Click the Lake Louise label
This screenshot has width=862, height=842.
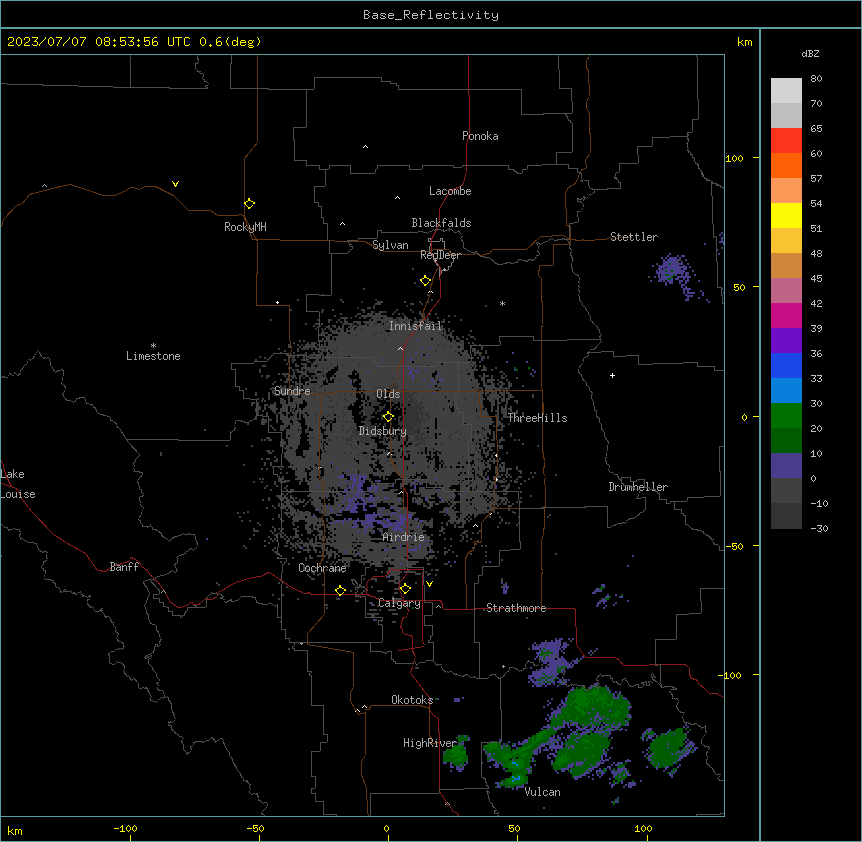(x=18, y=484)
